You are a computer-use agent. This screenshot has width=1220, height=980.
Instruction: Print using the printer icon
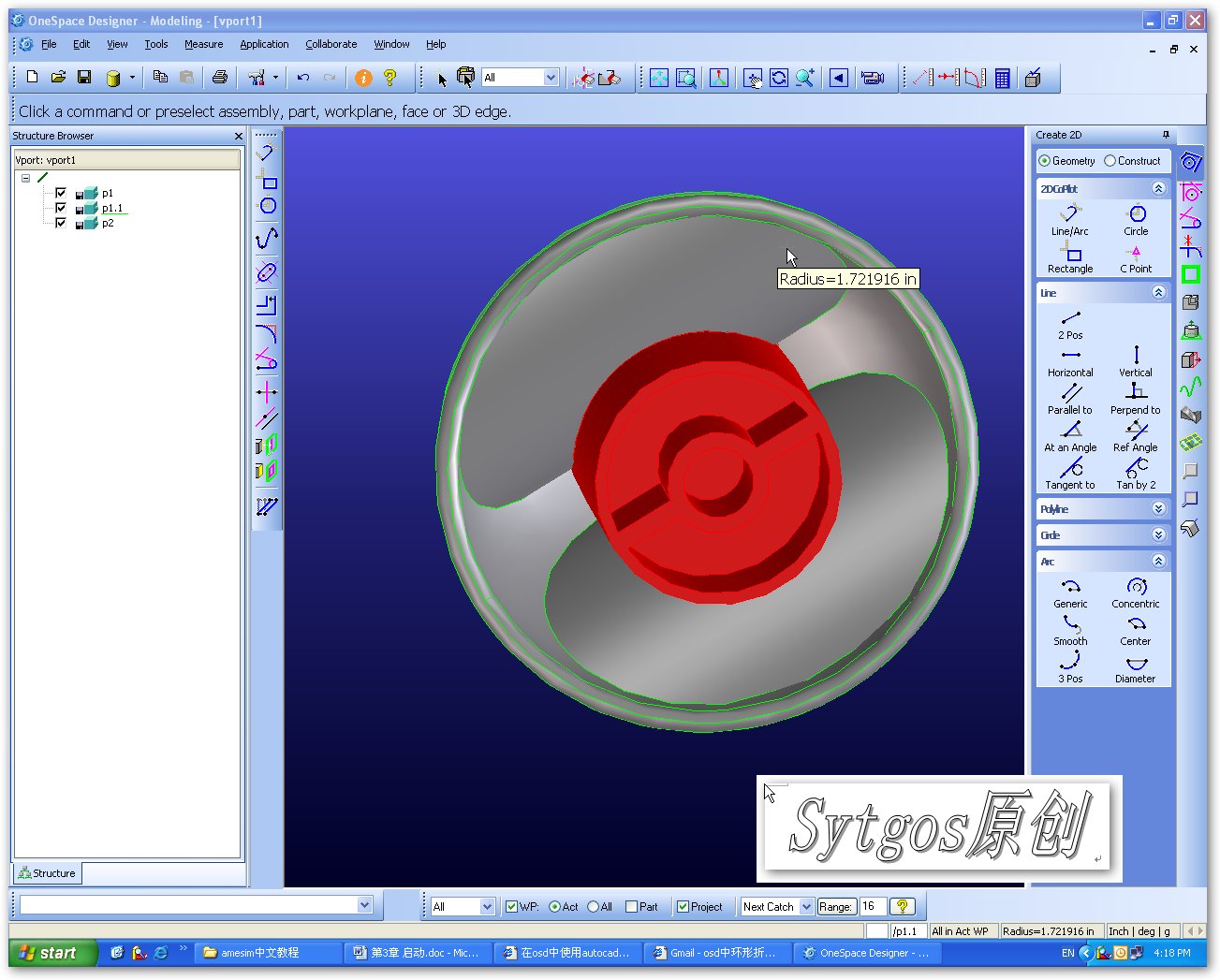(x=219, y=78)
